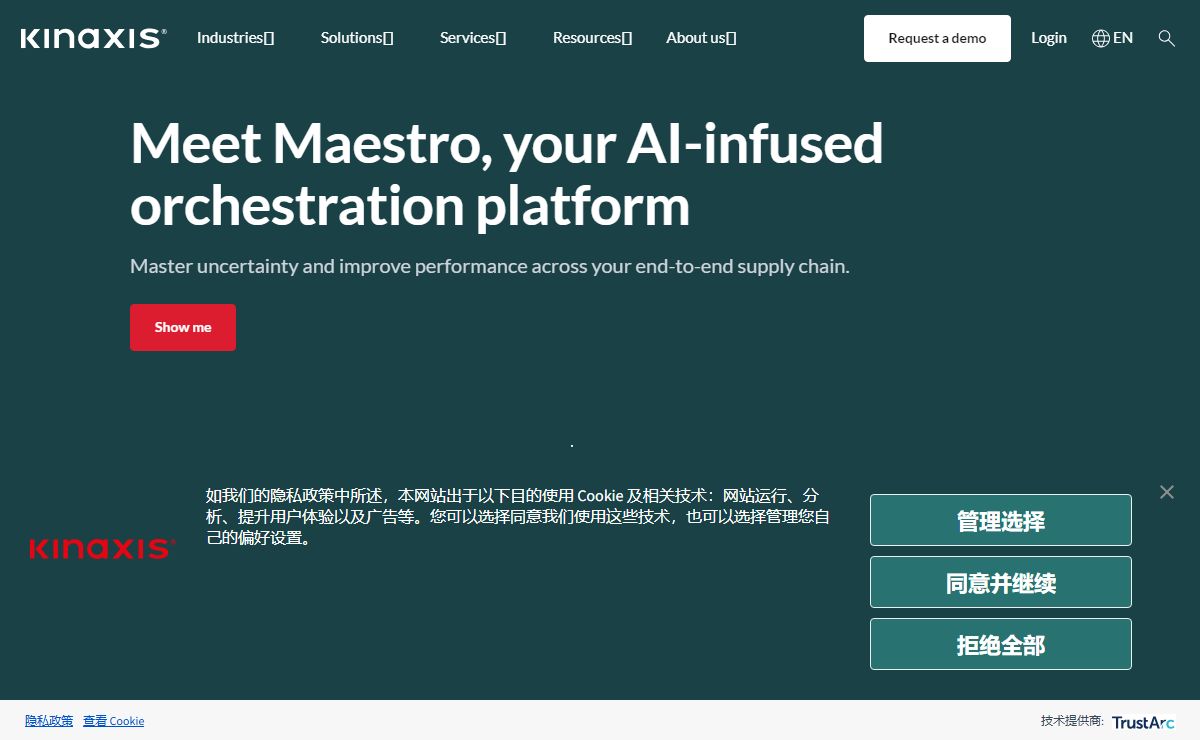Expand the Resources menu
Image resolution: width=1200 pixels, height=740 pixels.
coord(592,38)
